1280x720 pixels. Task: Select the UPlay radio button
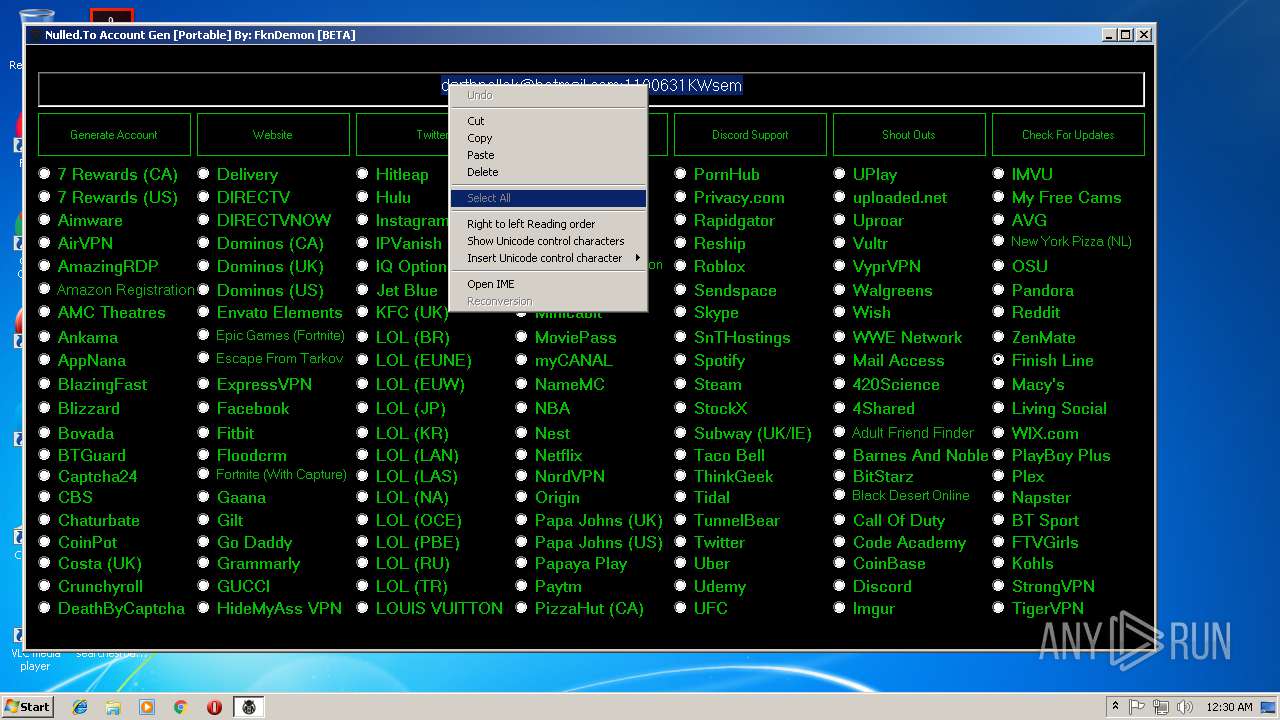coord(839,174)
